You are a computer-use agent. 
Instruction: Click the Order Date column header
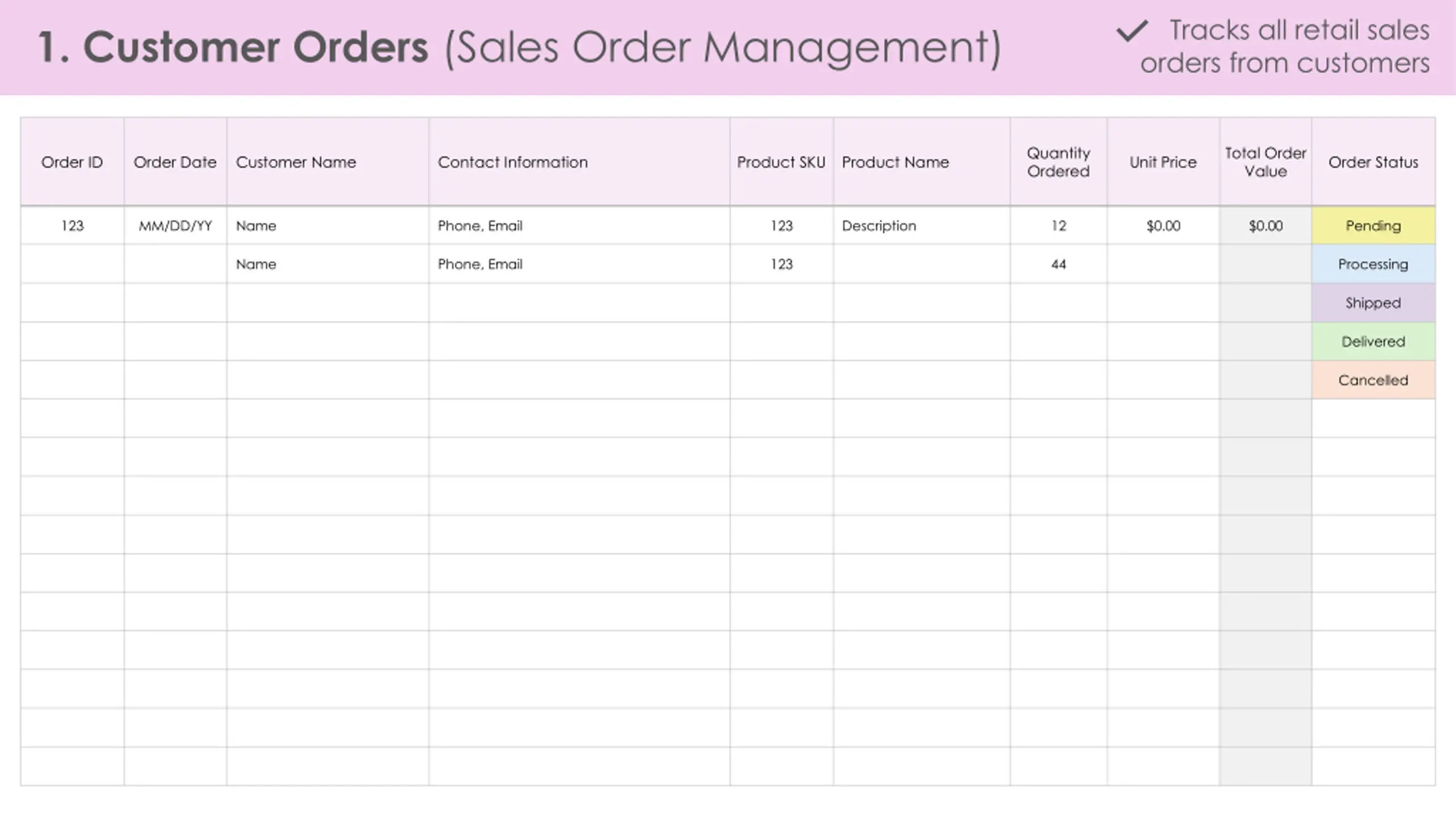point(175,162)
